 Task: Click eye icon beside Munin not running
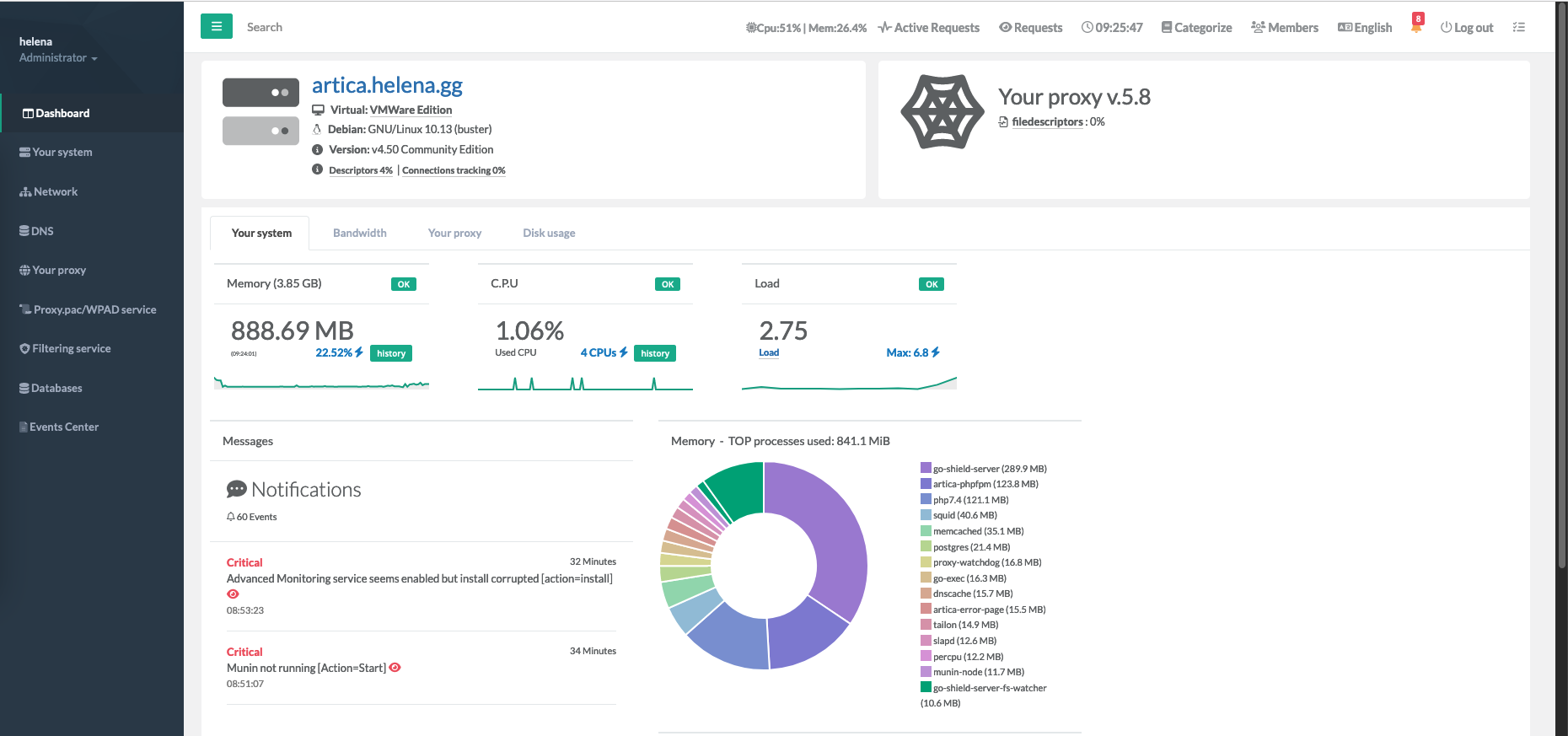coord(395,668)
